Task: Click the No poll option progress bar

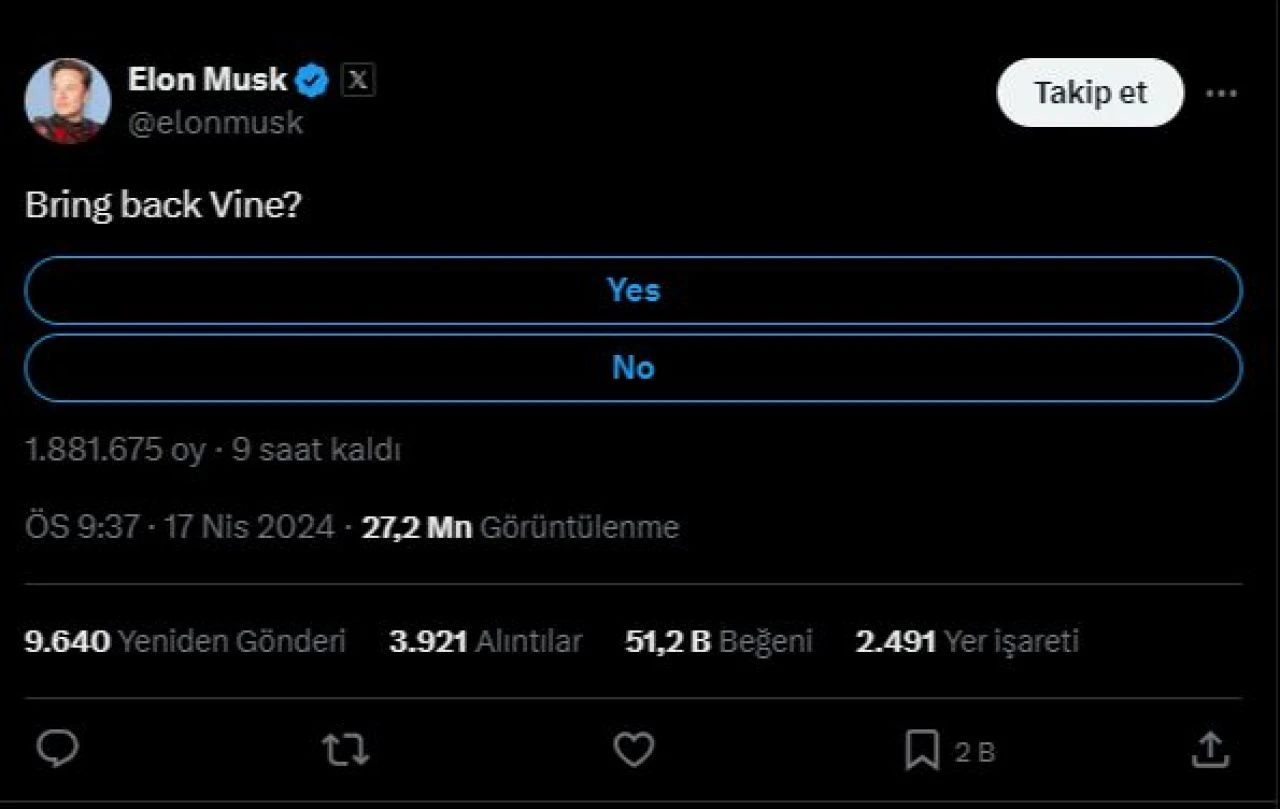Action: tap(632, 368)
